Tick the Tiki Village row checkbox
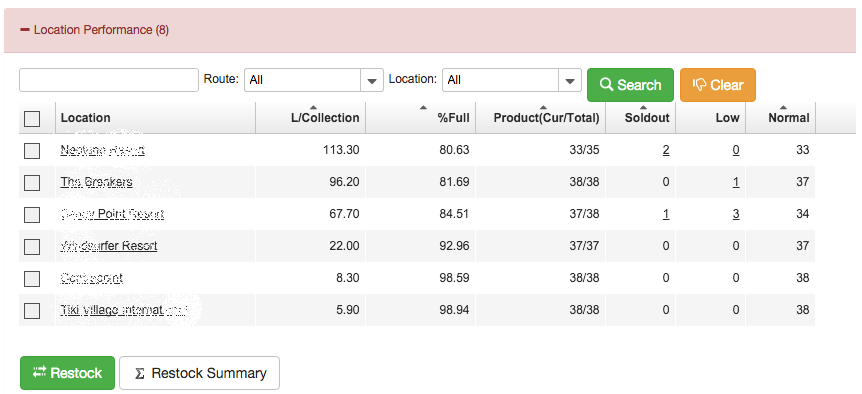This screenshot has width=862, height=394. (32, 310)
